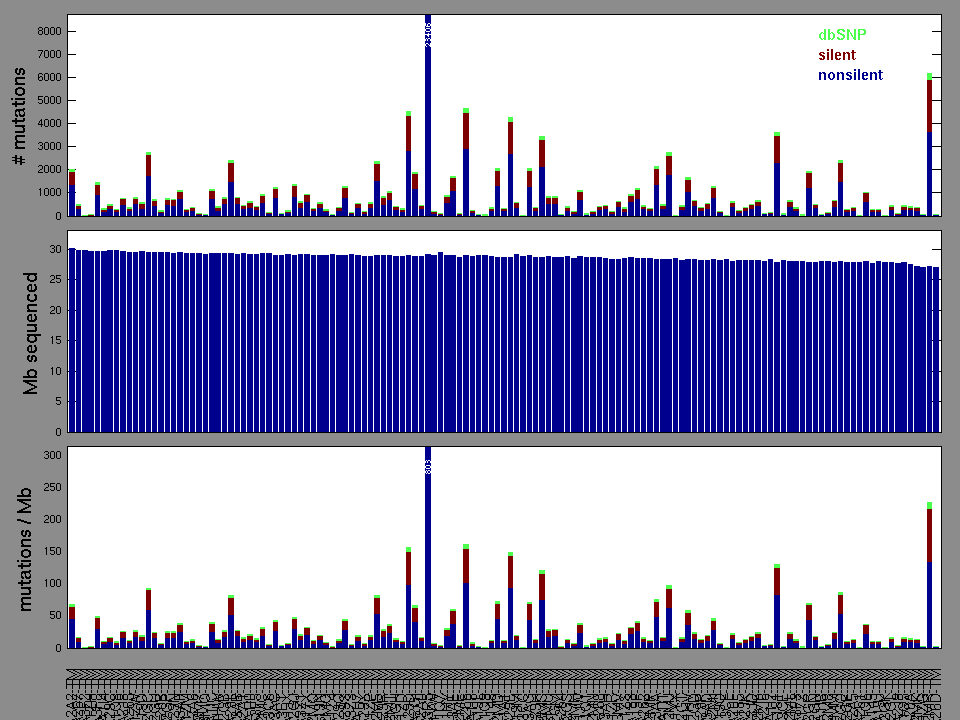The image size is (960, 720).
Task: Click the last bar in the Mb sequenced panel
Action: tap(936, 350)
